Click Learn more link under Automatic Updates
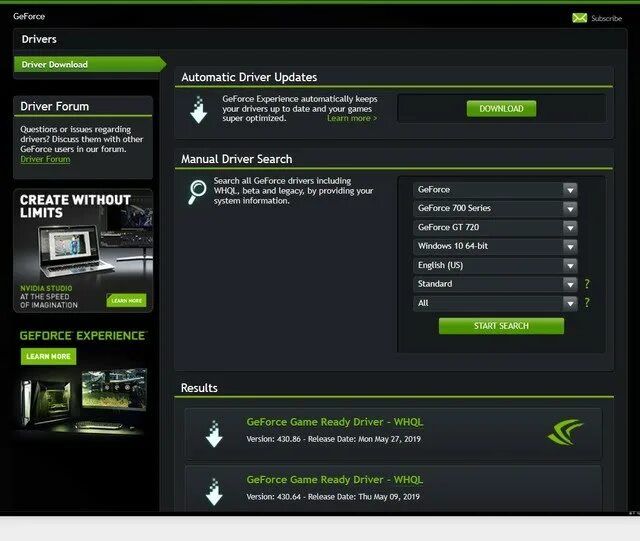This screenshot has width=640, height=541. coord(352,118)
